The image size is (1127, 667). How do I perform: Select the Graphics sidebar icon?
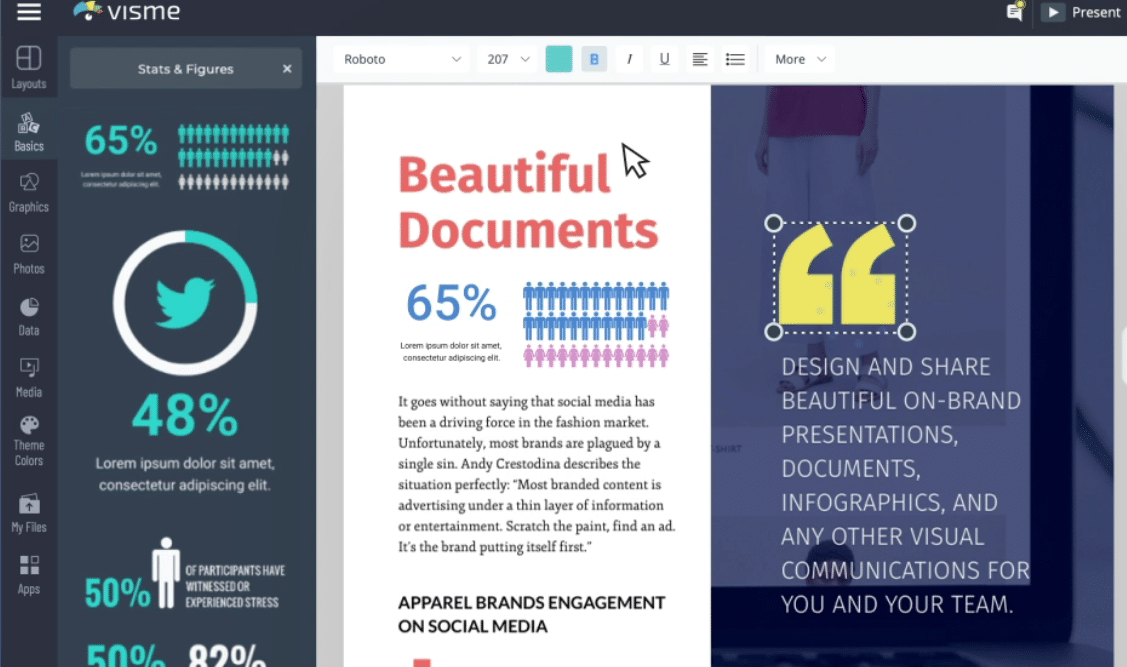[29, 191]
